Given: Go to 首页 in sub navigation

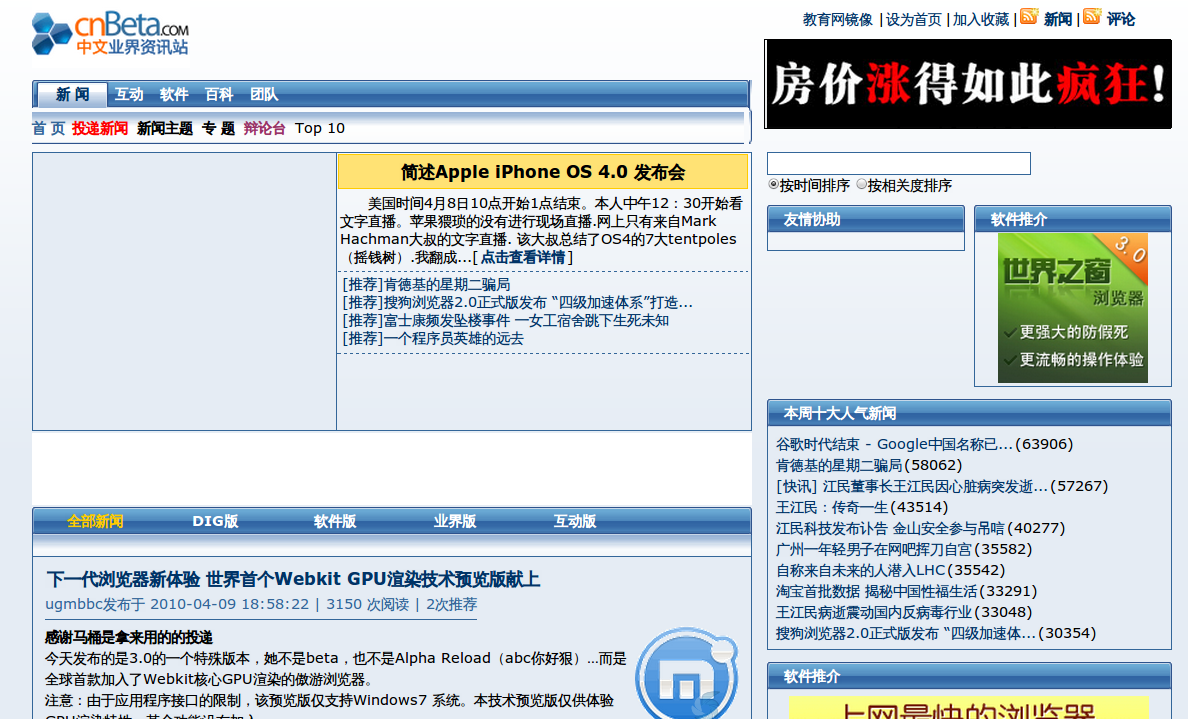Looking at the screenshot, I should pos(48,128).
